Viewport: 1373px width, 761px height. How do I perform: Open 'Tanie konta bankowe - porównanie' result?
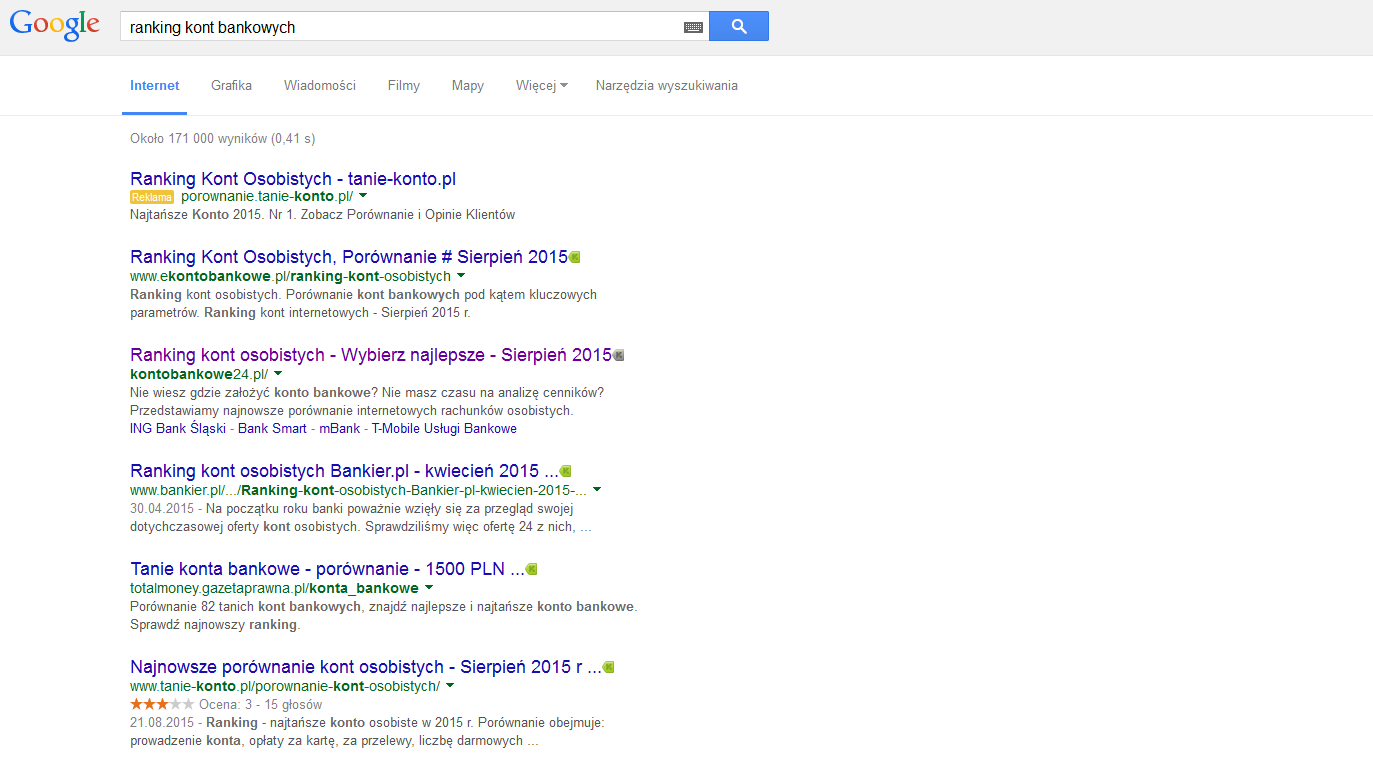click(327, 569)
